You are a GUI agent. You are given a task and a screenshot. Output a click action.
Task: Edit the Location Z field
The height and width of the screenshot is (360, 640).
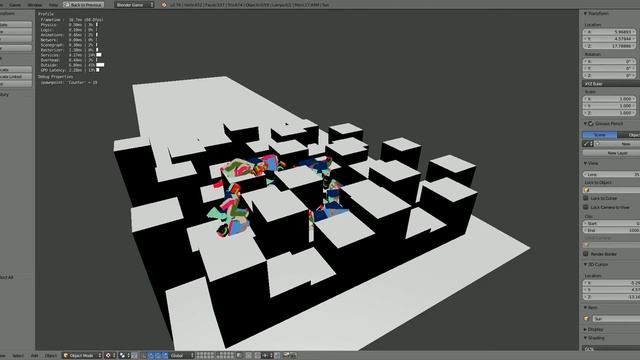609,46
